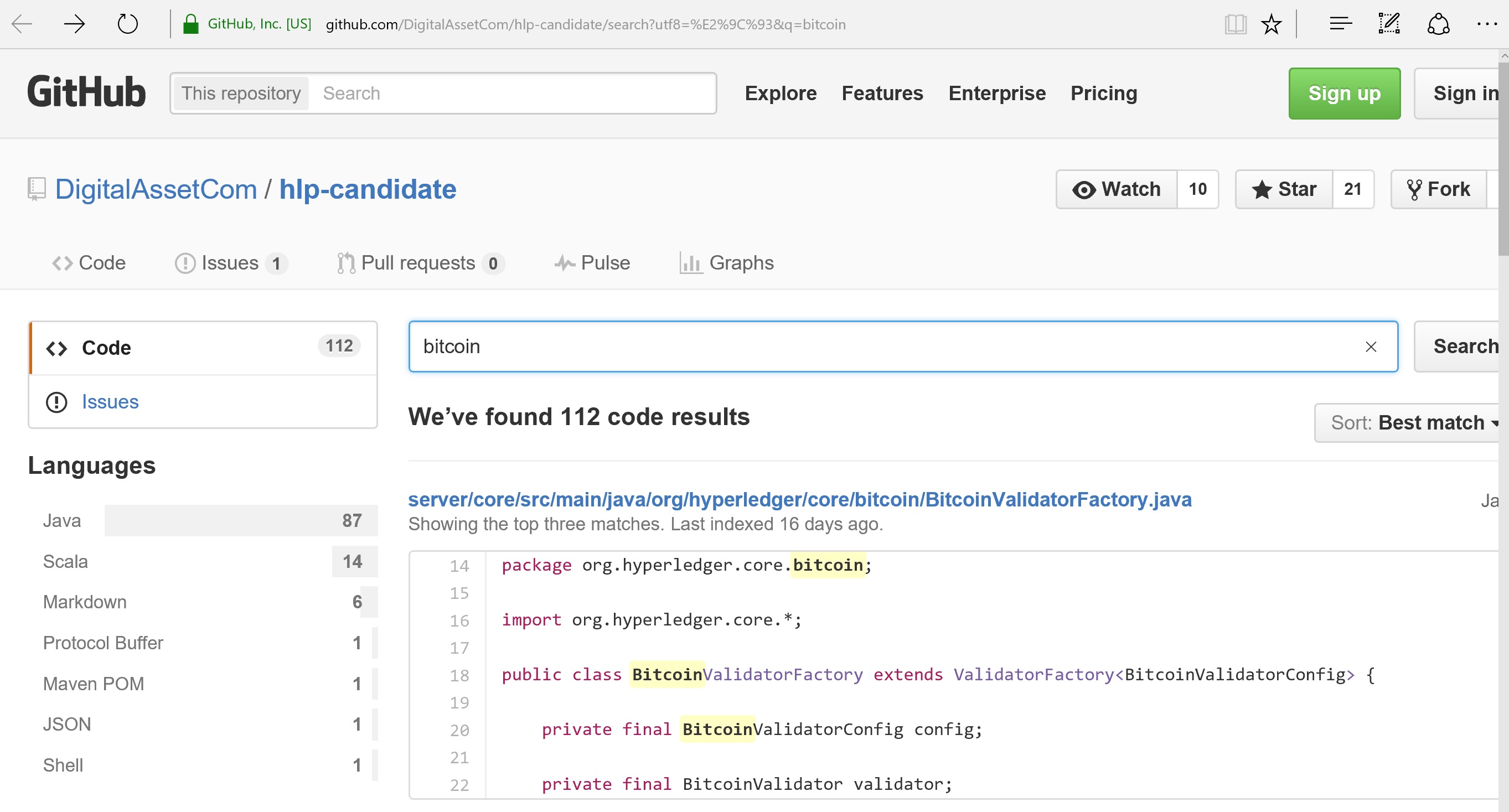The height and width of the screenshot is (812, 1509).
Task: Click the favorites star icon in address bar
Action: [1271, 24]
